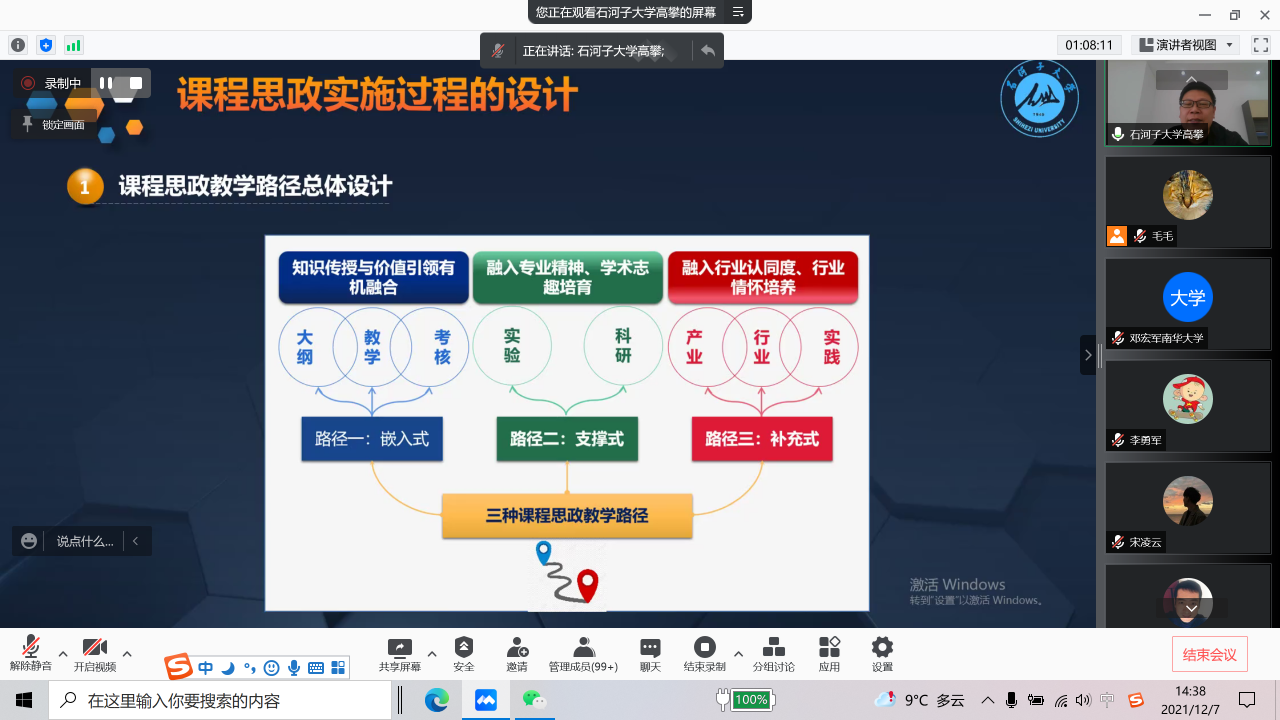This screenshot has height=720, width=1280.
Task: Open the 应用 apps panel
Action: coord(829,654)
